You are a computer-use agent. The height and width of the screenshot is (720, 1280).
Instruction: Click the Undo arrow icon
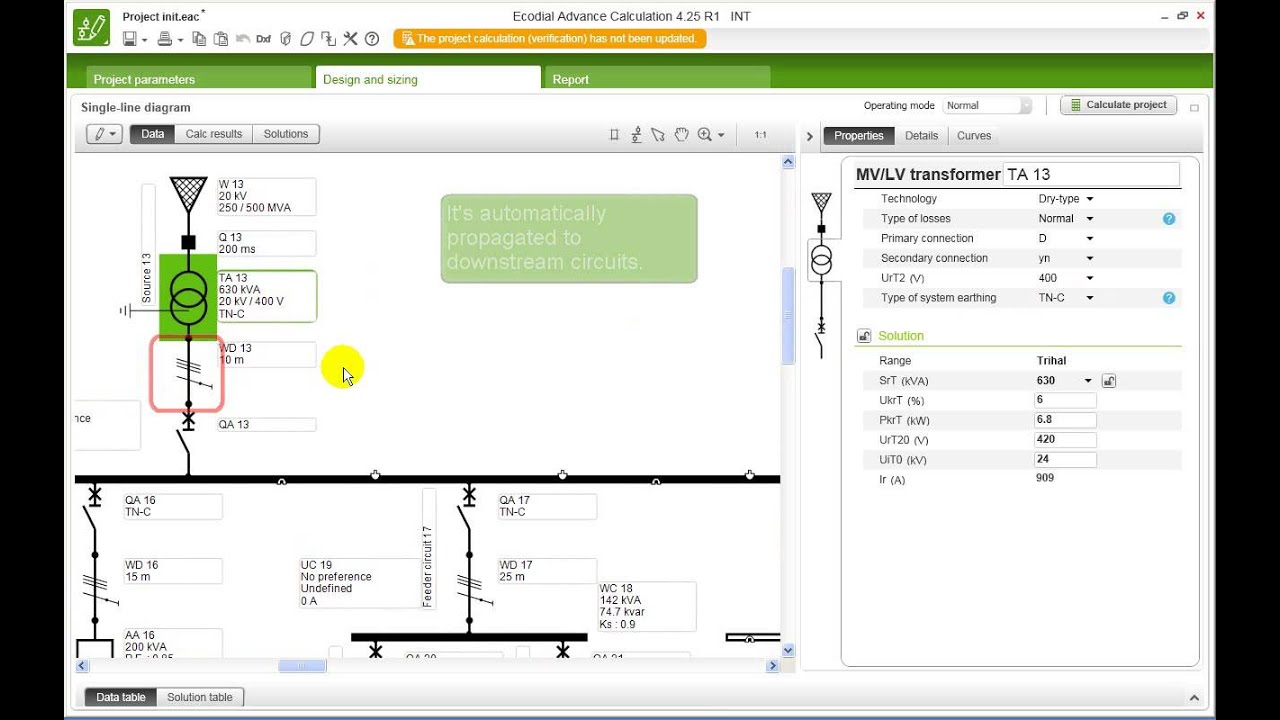(x=242, y=39)
